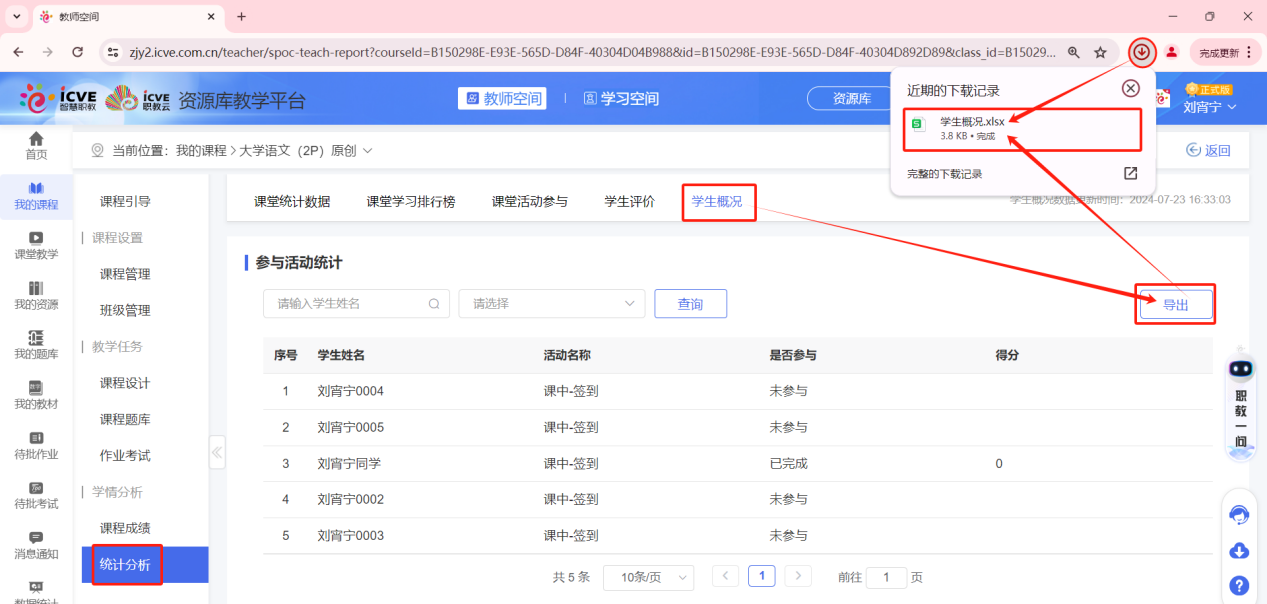Open the 学生评价 tab

(628, 201)
